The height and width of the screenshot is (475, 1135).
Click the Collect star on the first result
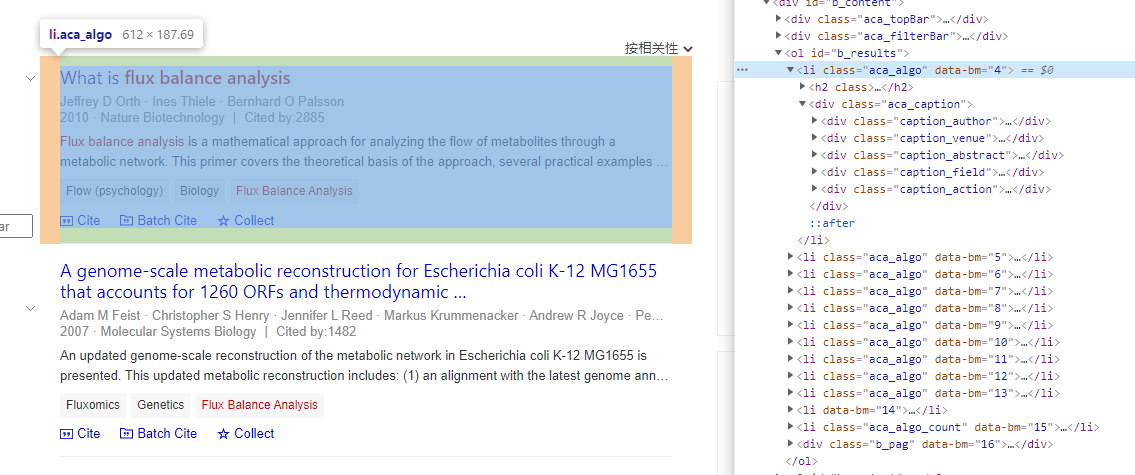click(x=224, y=221)
